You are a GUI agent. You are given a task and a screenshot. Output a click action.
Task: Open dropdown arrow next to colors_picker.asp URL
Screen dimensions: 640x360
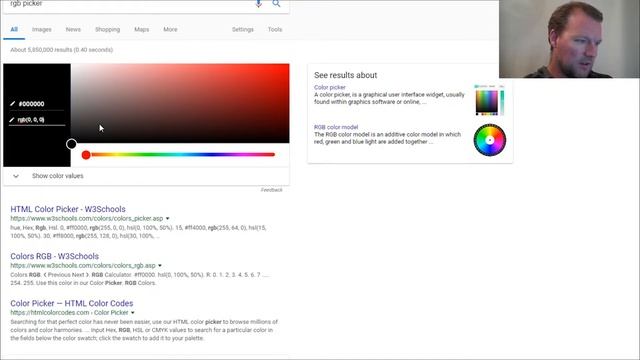click(x=167, y=219)
